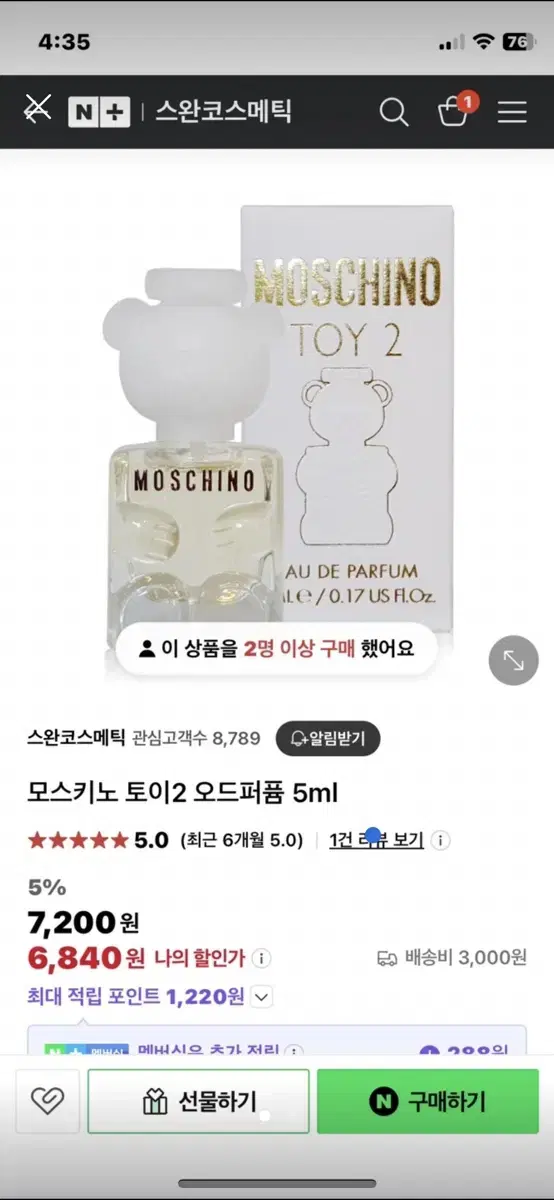Open the shopping basket with 1 item
This screenshot has width=554, height=1200.
[x=455, y=110]
